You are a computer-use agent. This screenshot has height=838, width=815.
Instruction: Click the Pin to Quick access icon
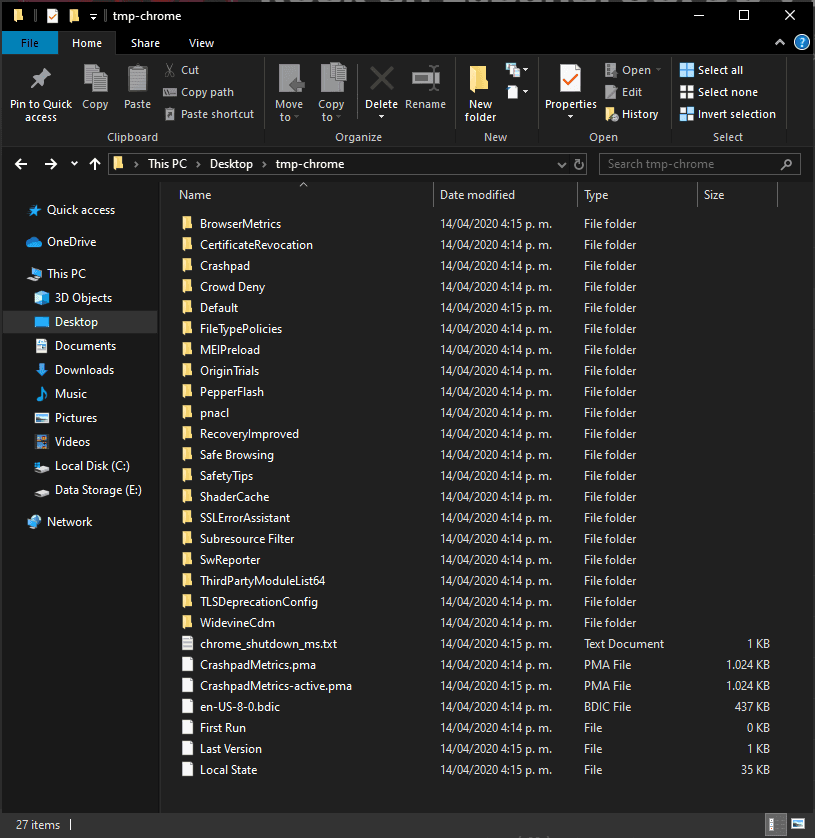pos(41,80)
